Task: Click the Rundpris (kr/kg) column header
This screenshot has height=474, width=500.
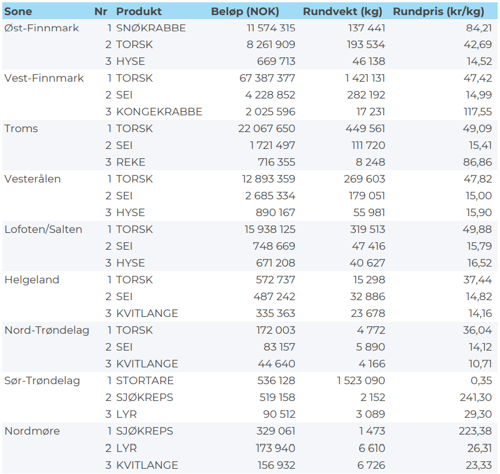Action: (x=438, y=12)
